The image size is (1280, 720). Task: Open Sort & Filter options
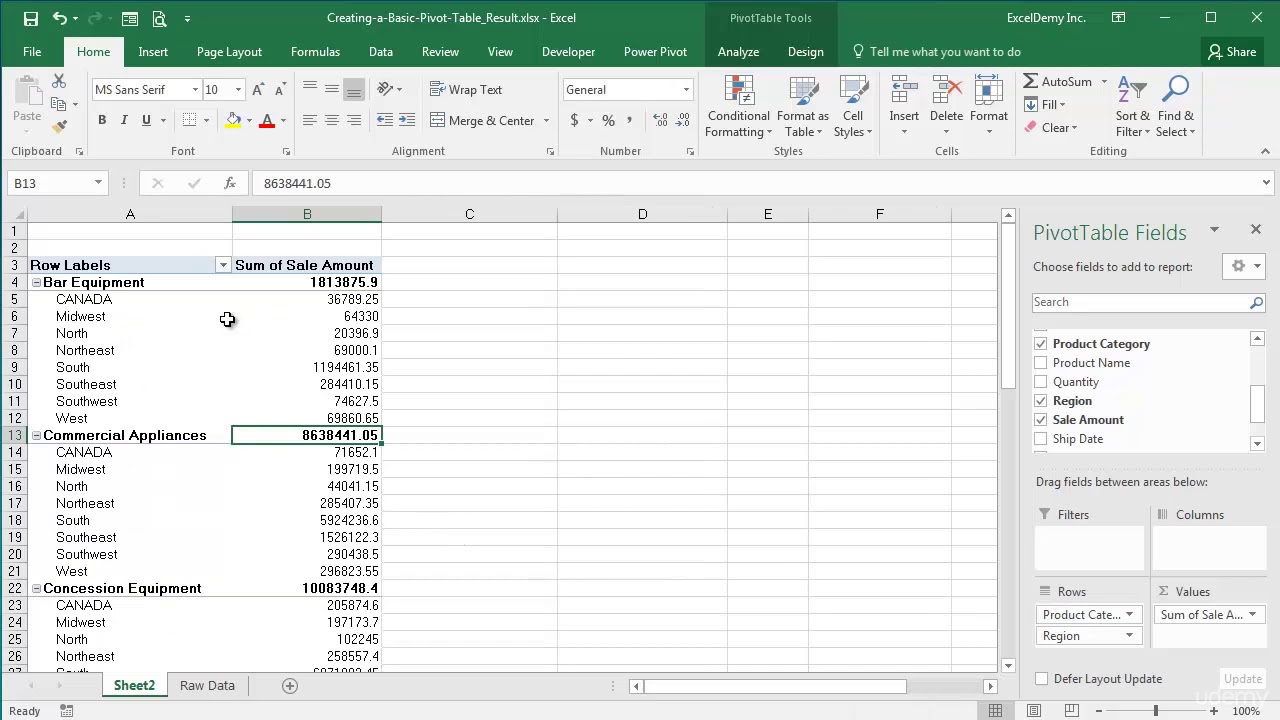click(x=1133, y=107)
